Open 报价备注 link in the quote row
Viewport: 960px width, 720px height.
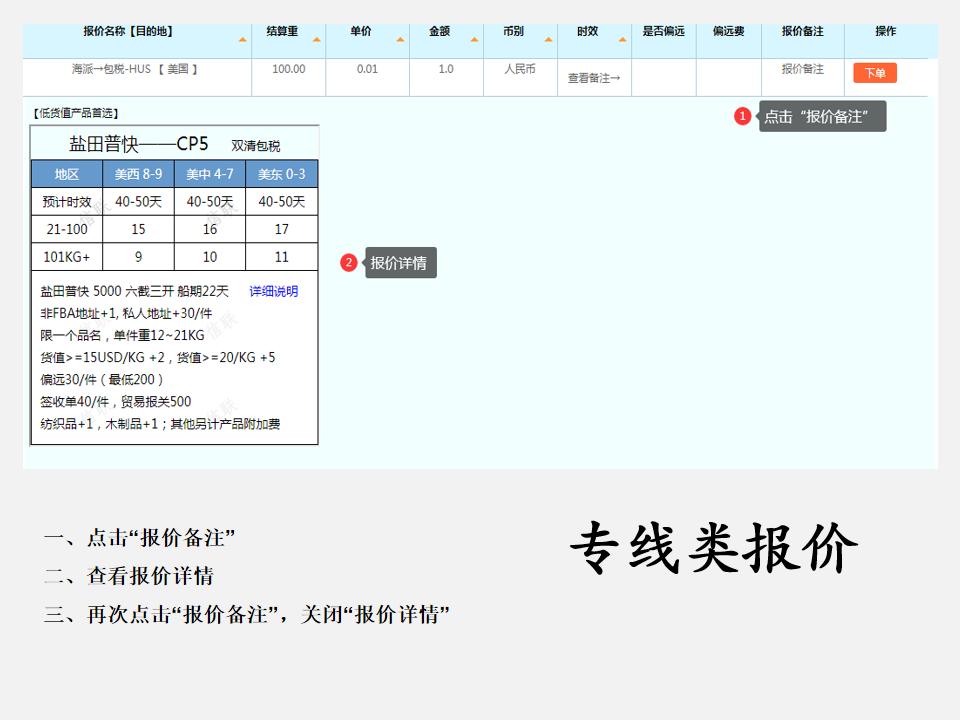point(802,69)
